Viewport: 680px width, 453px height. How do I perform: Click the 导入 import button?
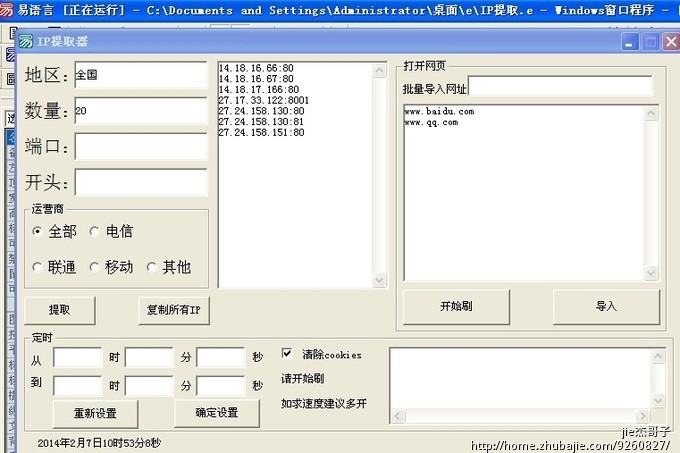[606, 306]
